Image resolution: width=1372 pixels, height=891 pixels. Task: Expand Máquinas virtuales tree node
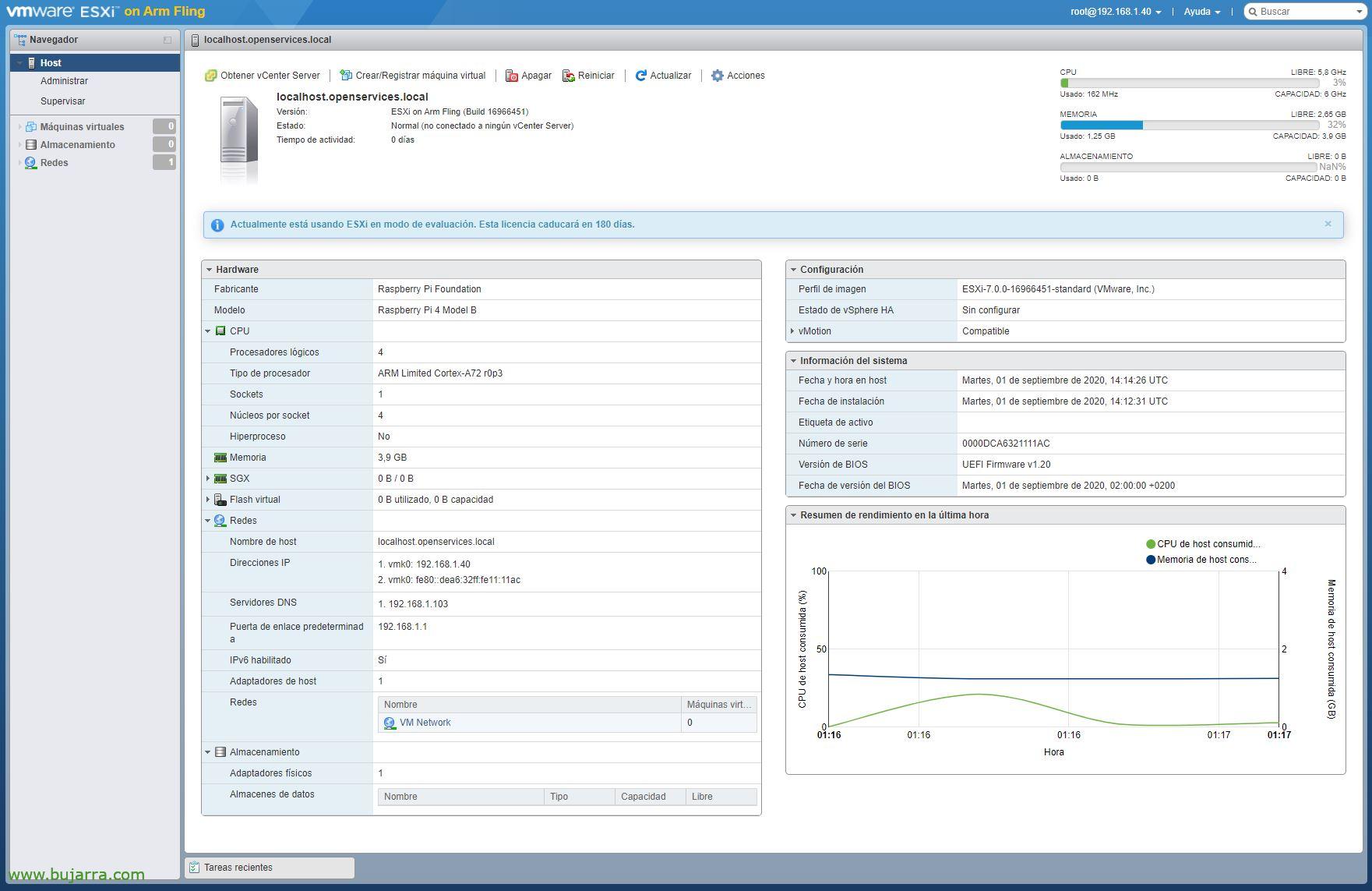point(19,126)
